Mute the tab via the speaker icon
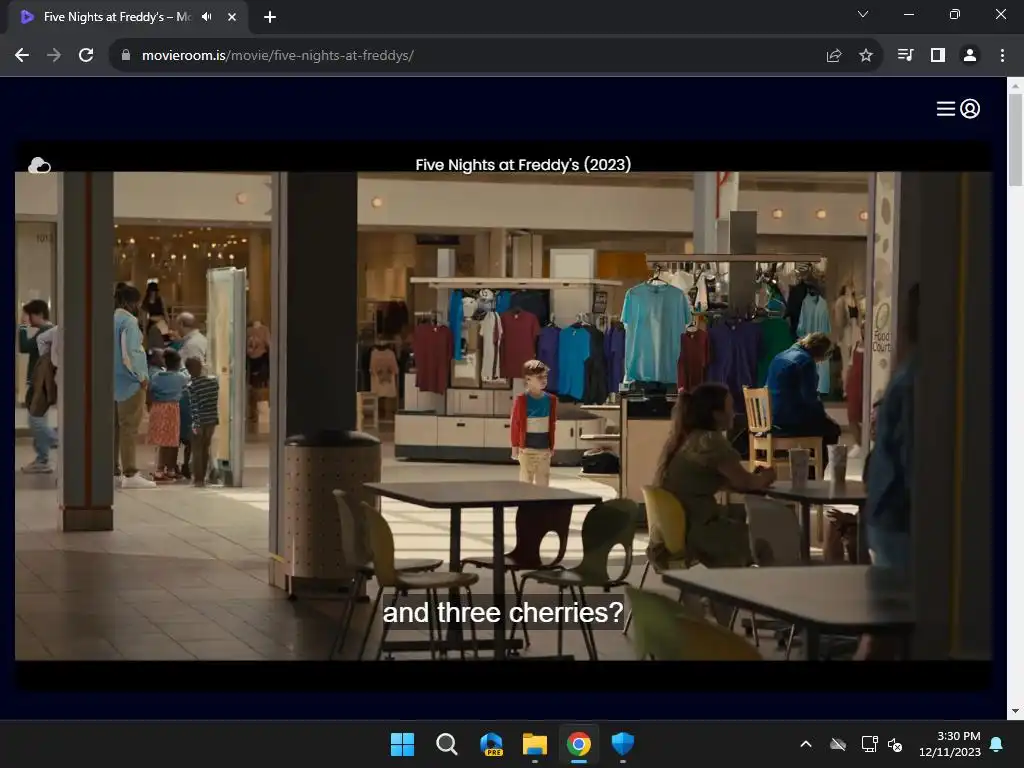This screenshot has width=1024, height=768. tap(207, 17)
